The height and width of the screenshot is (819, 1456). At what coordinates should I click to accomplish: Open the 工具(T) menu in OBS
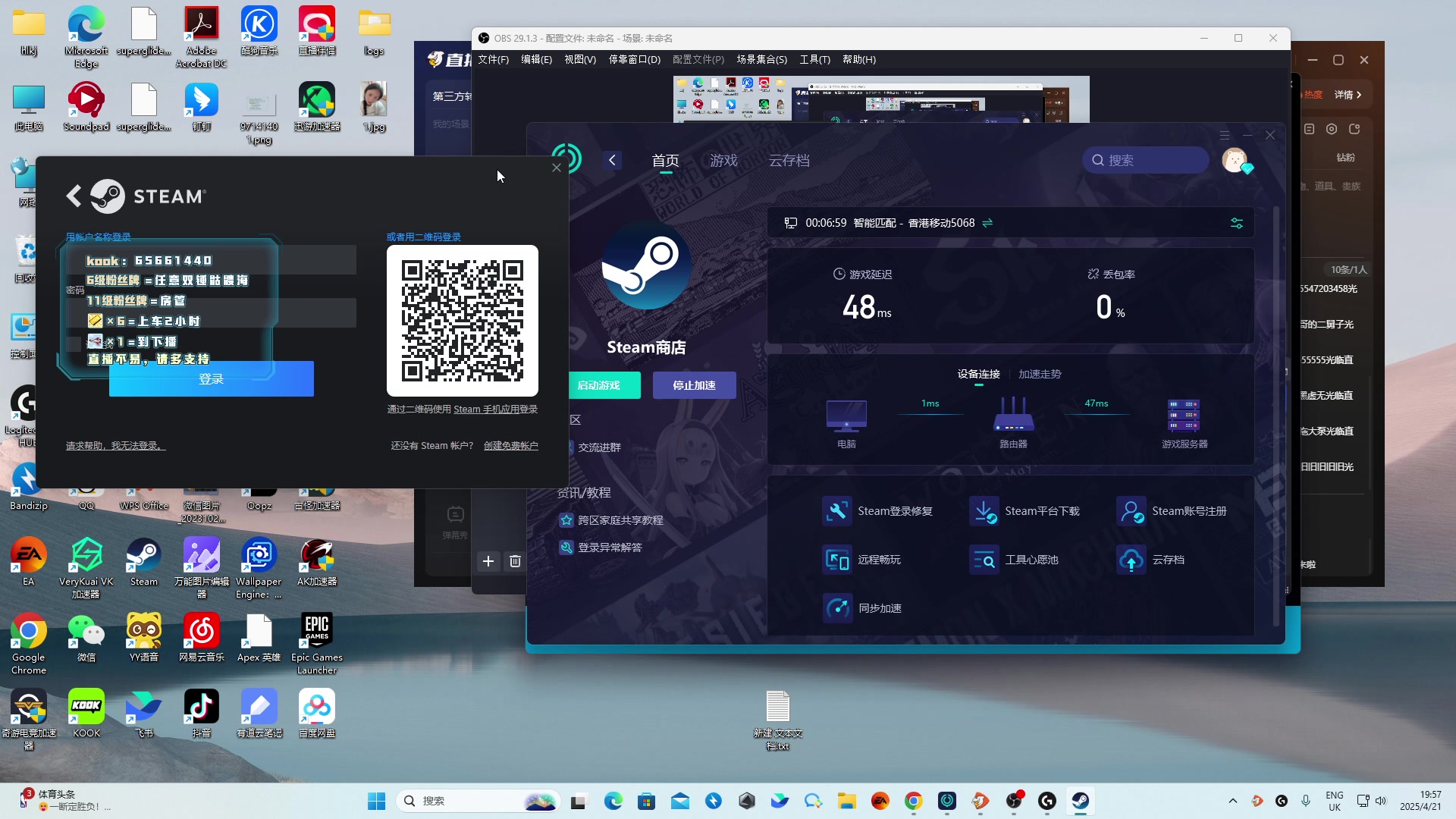[x=814, y=59]
